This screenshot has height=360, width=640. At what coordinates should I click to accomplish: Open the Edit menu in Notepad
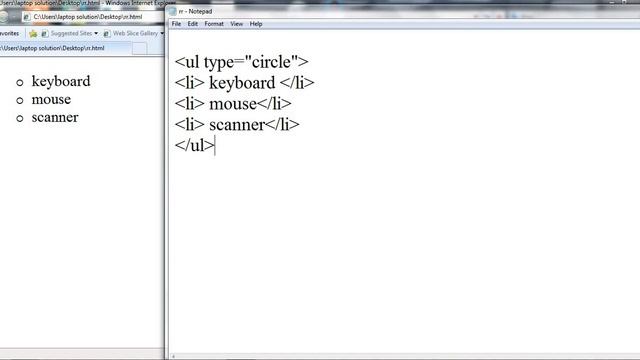coord(193,24)
